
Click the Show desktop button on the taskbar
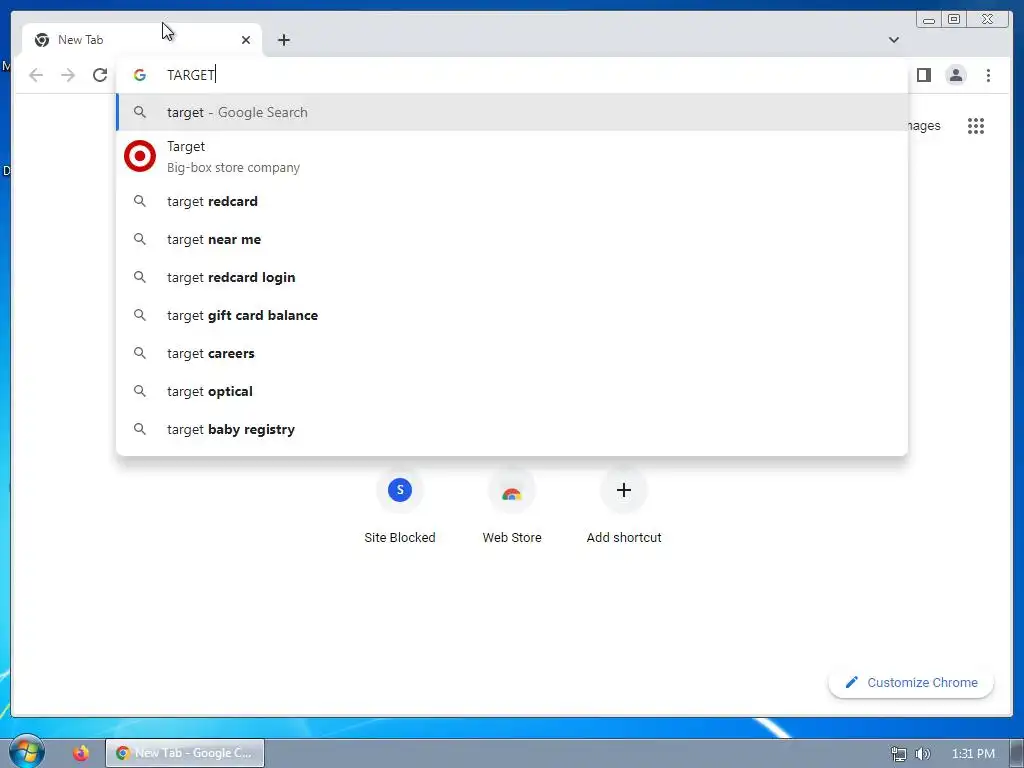[x=1017, y=753]
